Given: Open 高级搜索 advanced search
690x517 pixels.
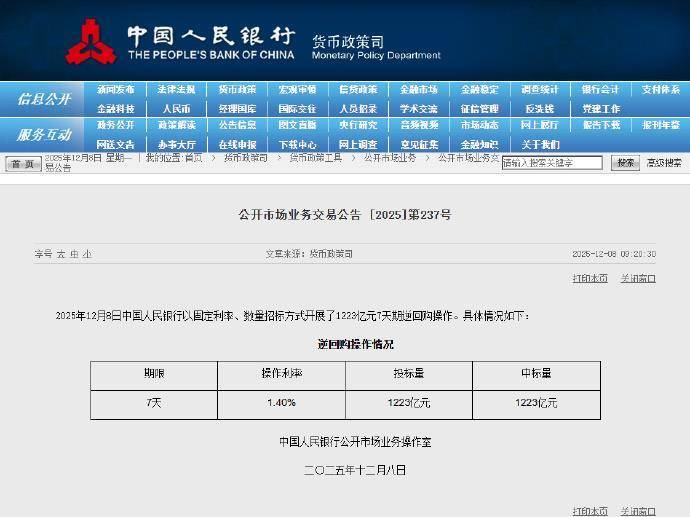Looking at the screenshot, I should pos(664,162).
